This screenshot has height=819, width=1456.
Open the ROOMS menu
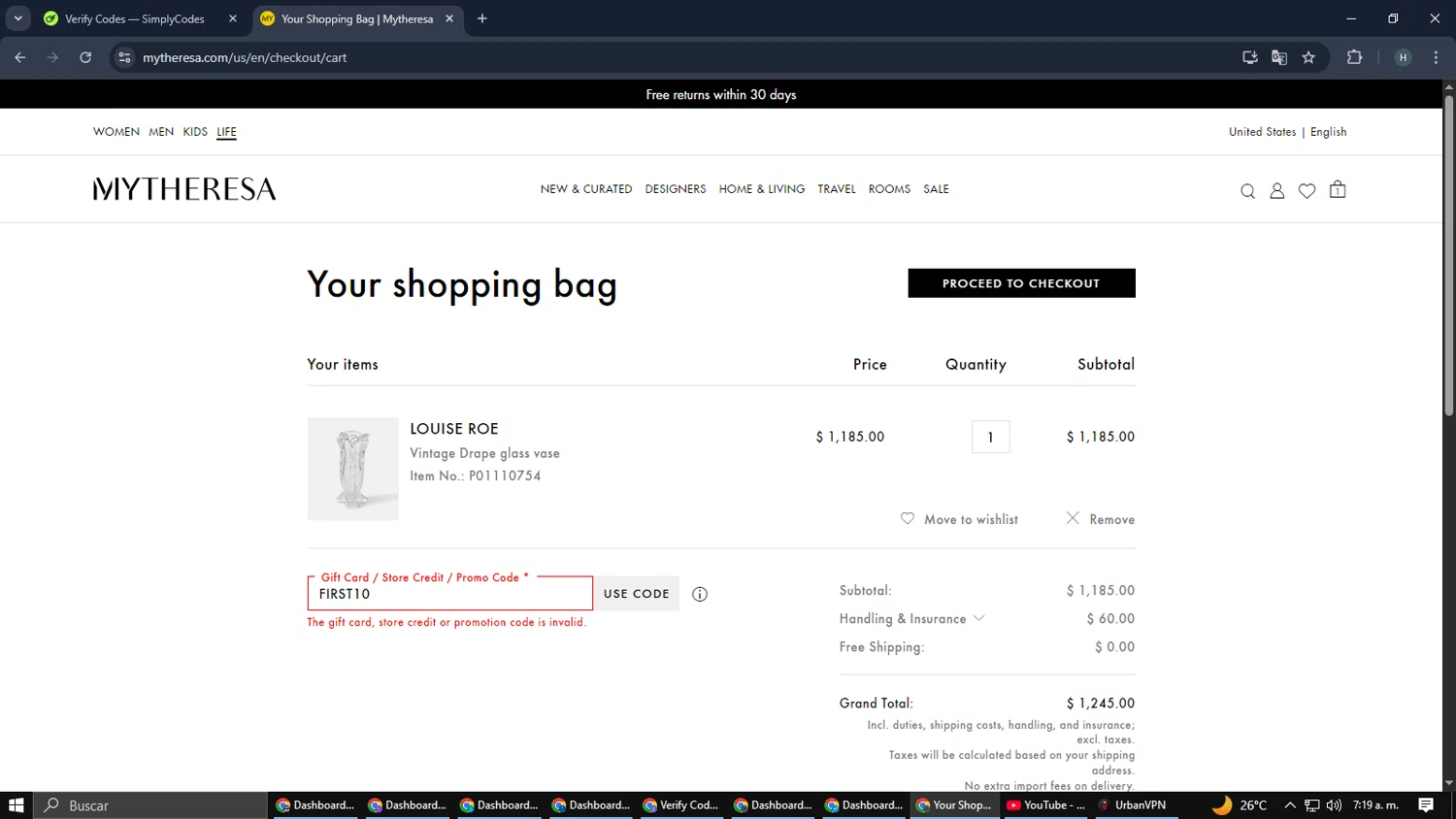point(889,189)
